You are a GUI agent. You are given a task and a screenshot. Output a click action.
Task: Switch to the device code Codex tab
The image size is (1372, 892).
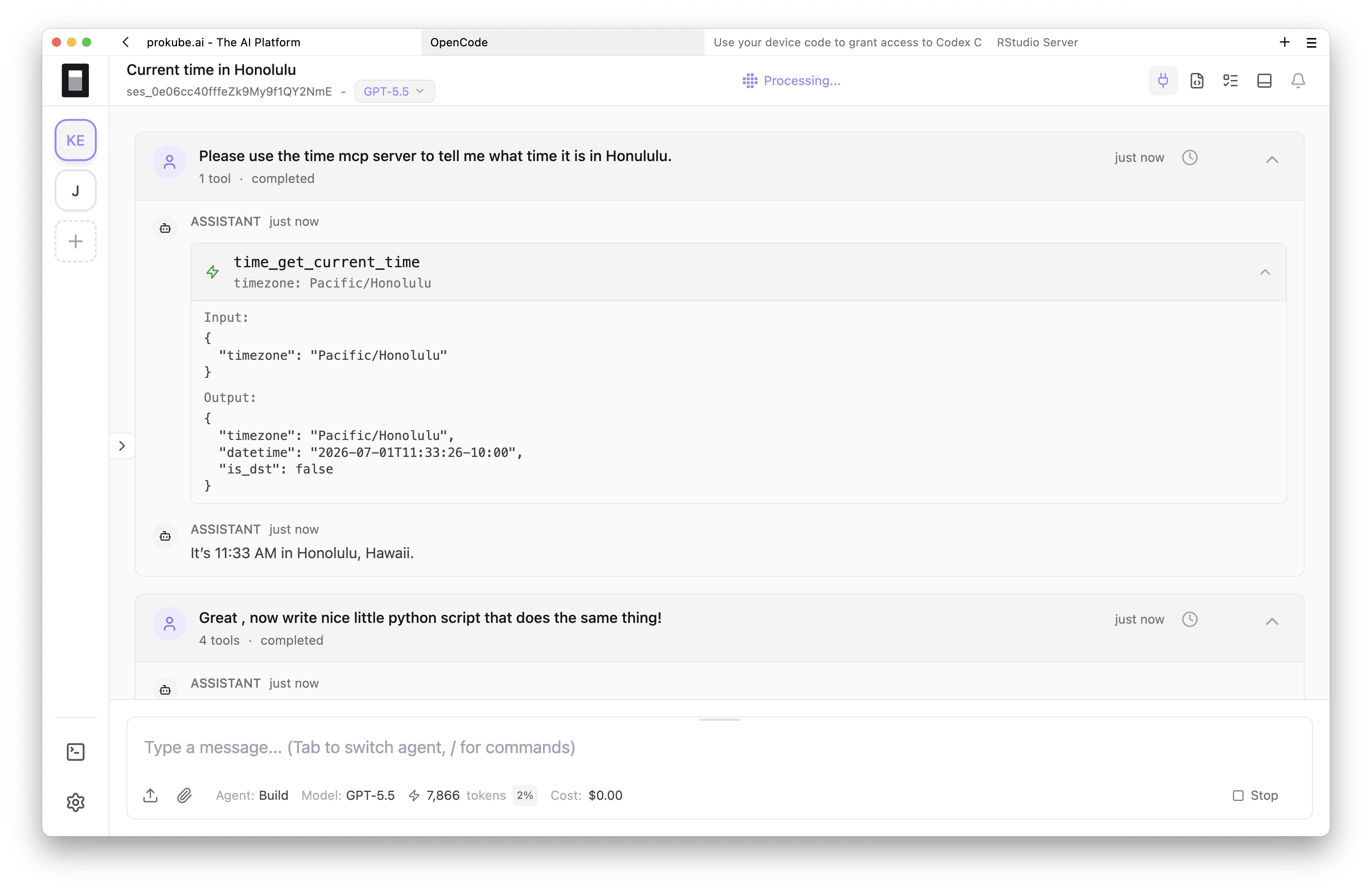point(848,42)
